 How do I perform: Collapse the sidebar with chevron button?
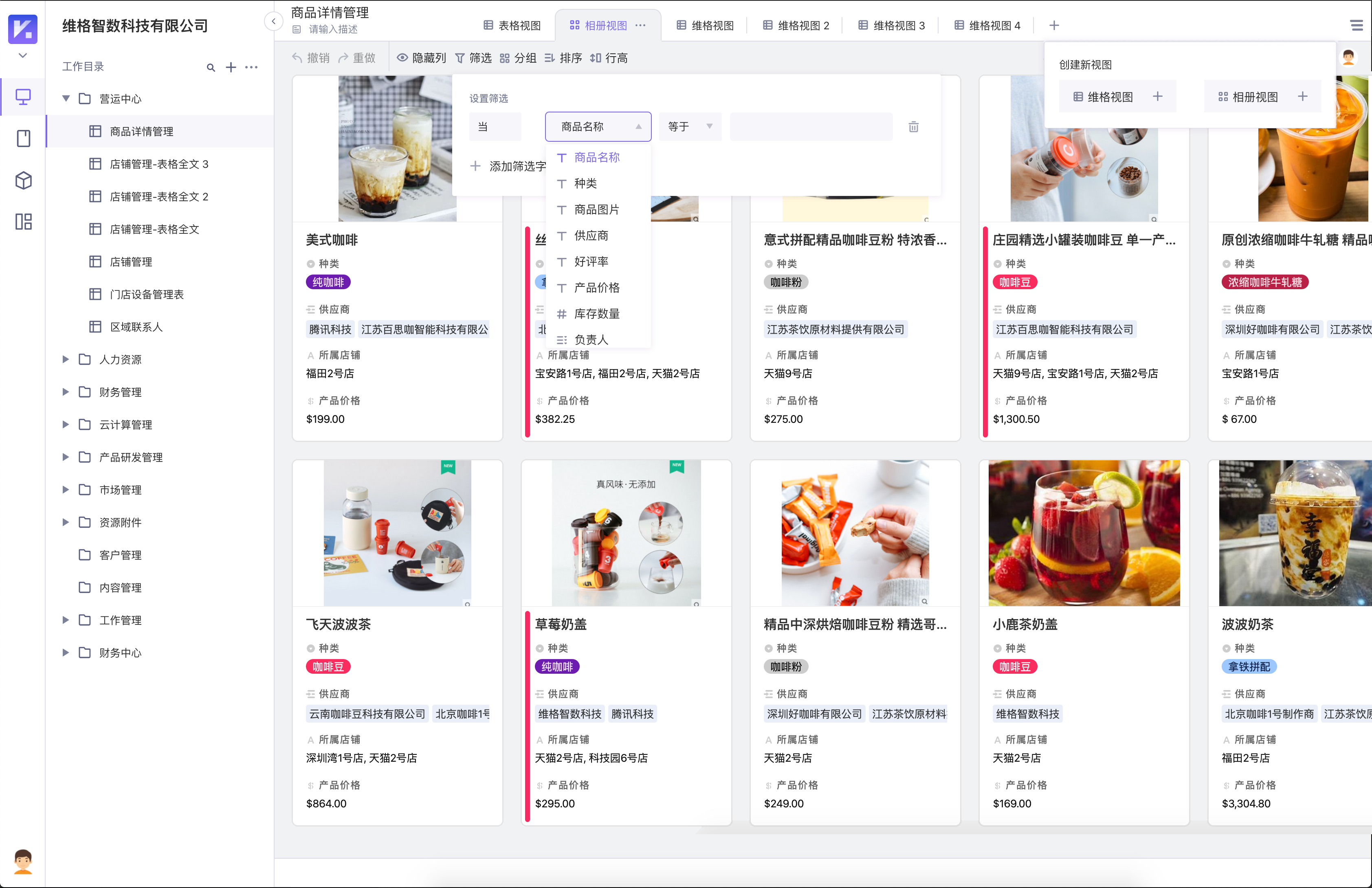(274, 22)
